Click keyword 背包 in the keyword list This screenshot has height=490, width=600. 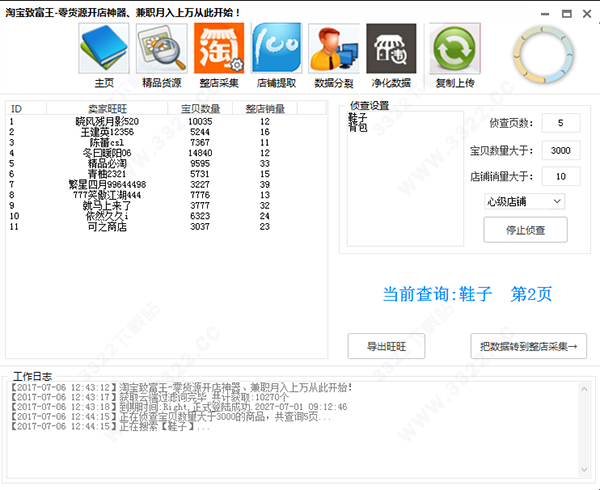coord(358,127)
